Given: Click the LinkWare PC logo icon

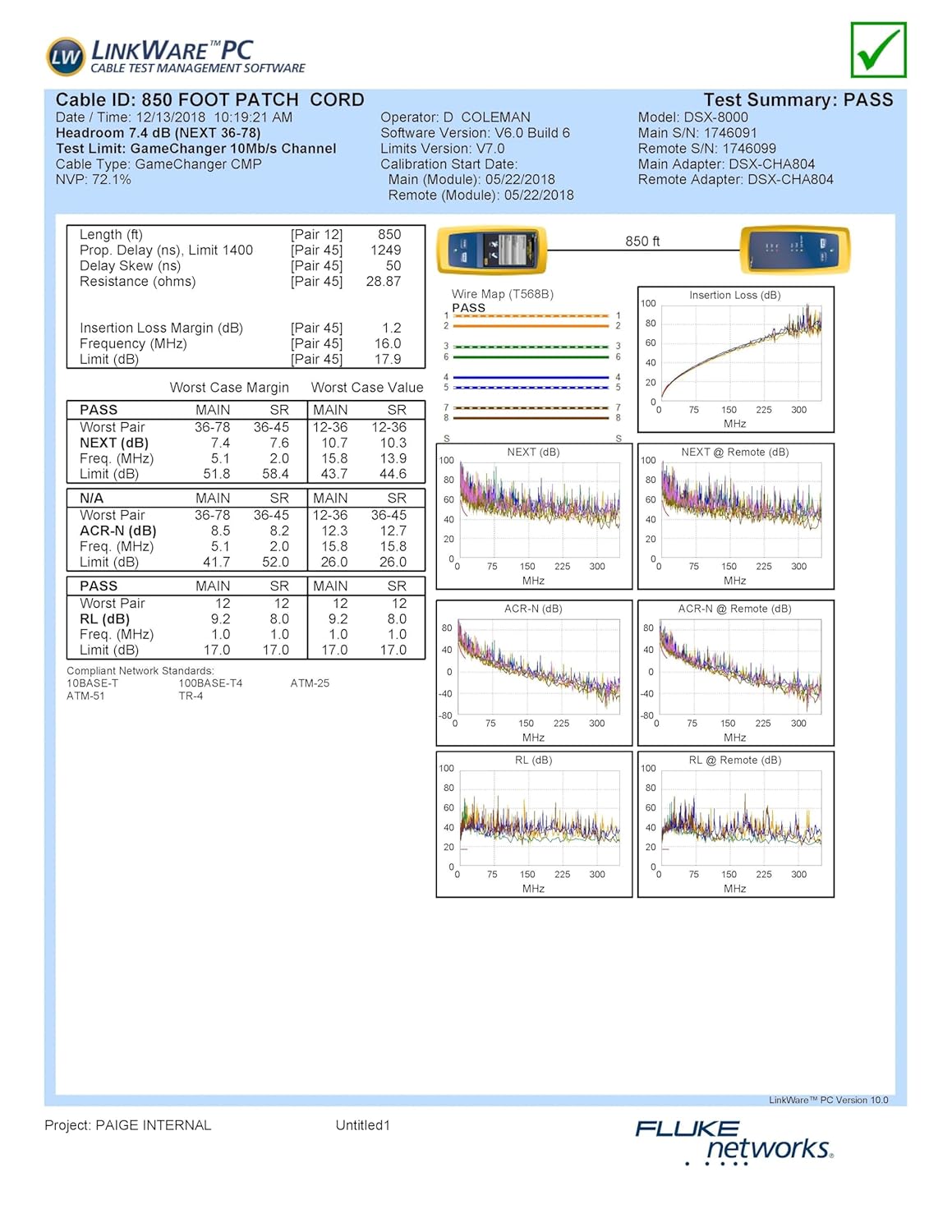Looking at the screenshot, I should (66, 56).
